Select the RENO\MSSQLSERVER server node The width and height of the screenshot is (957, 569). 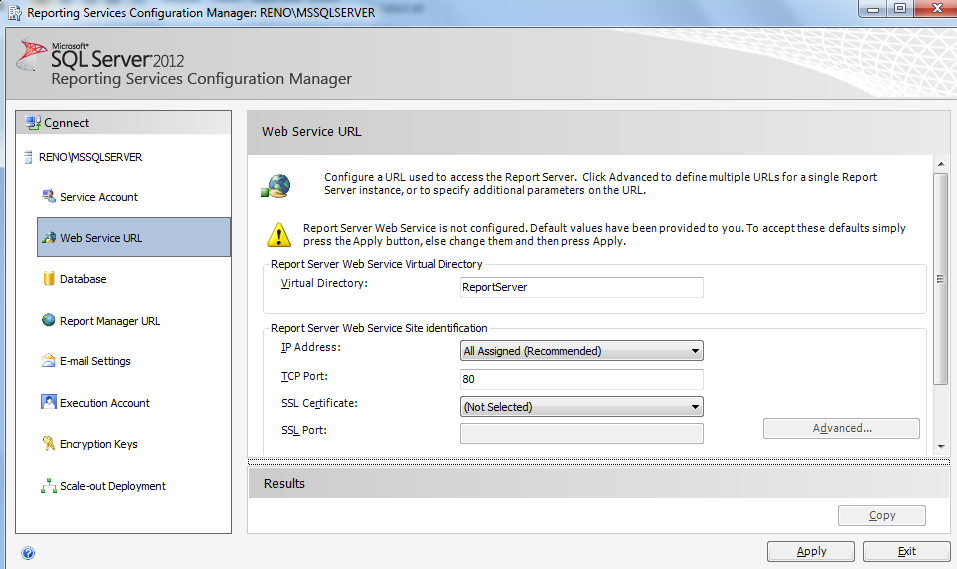(90, 157)
